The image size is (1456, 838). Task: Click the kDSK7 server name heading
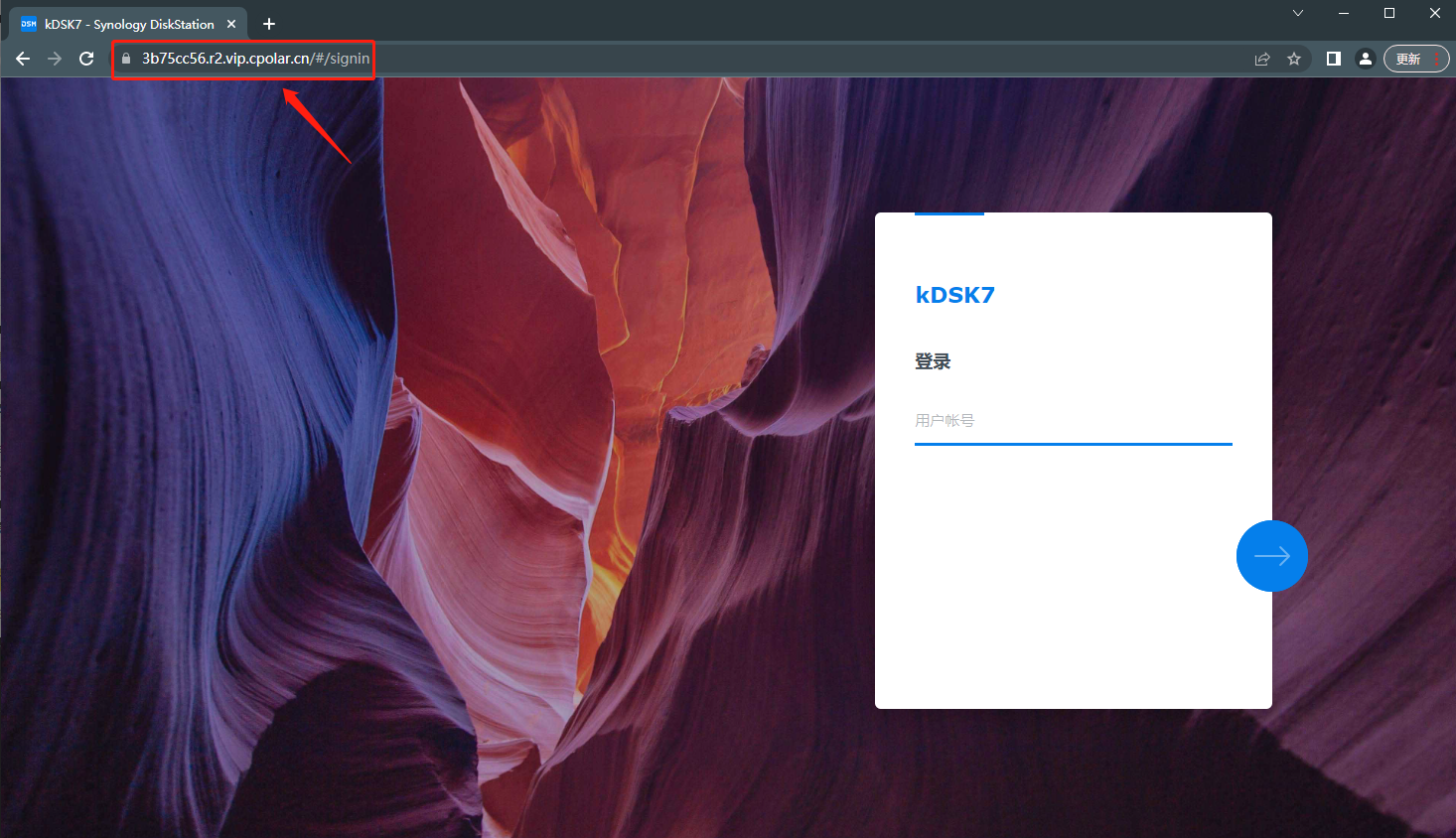pos(954,295)
